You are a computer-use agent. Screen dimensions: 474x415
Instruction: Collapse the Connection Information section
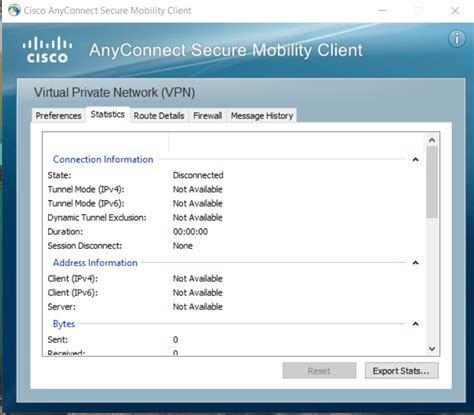coord(415,159)
